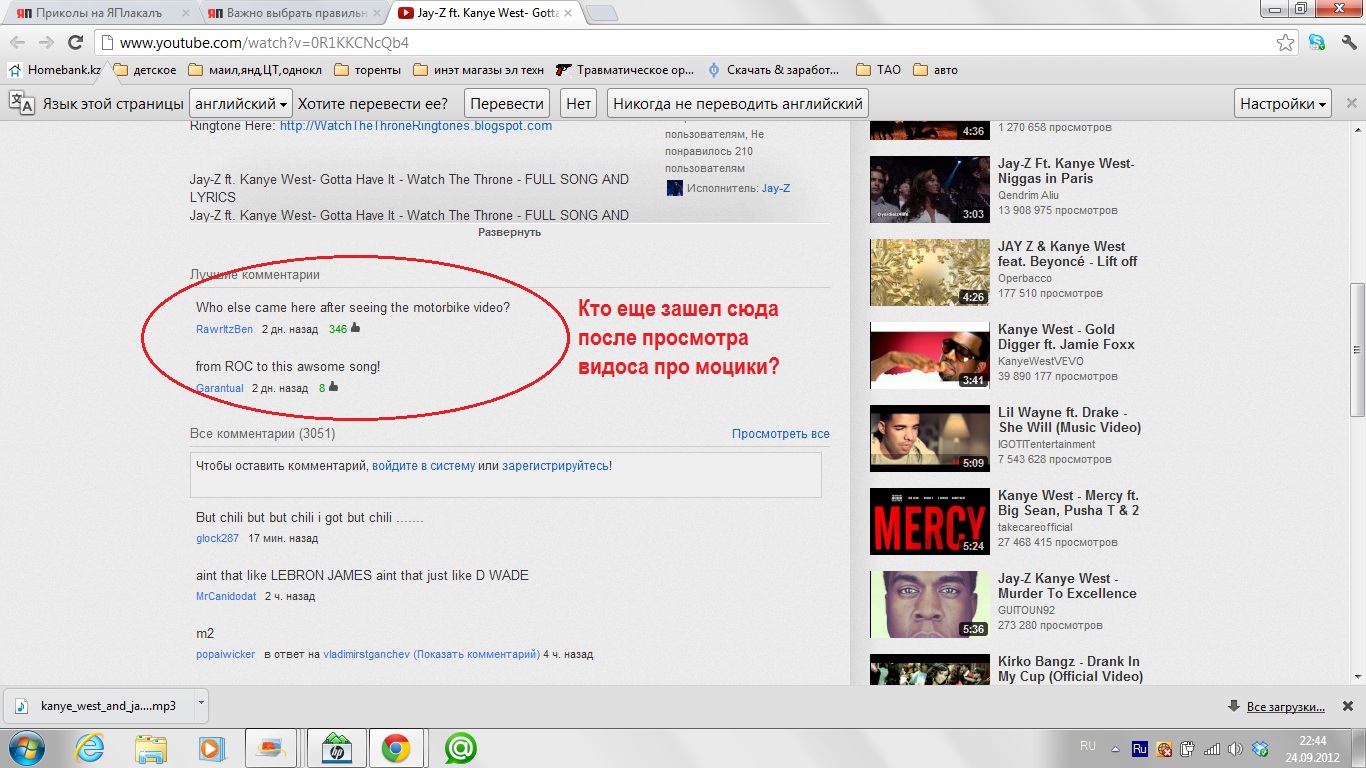The width and height of the screenshot is (1366, 768).
Task: Open the английский language dropdown
Action: coord(241,104)
